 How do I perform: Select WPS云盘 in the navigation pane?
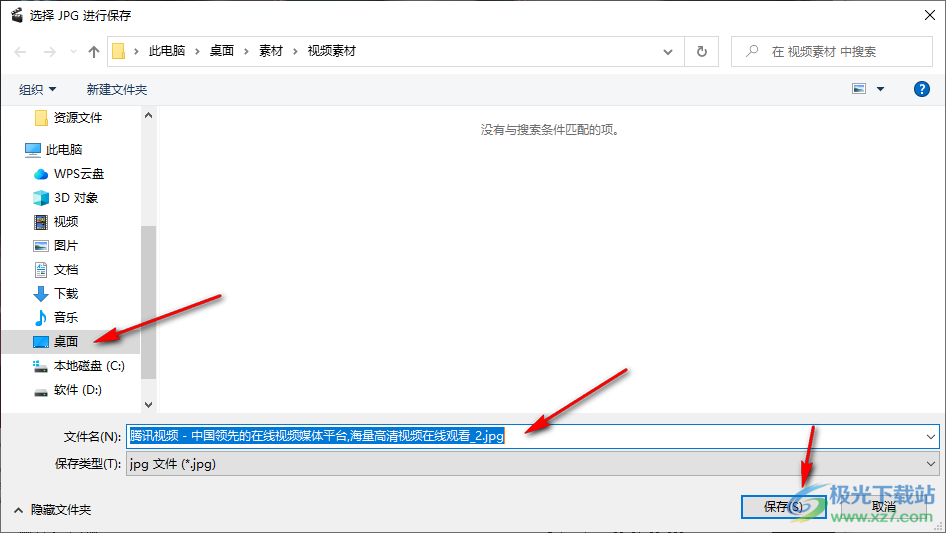[78, 174]
